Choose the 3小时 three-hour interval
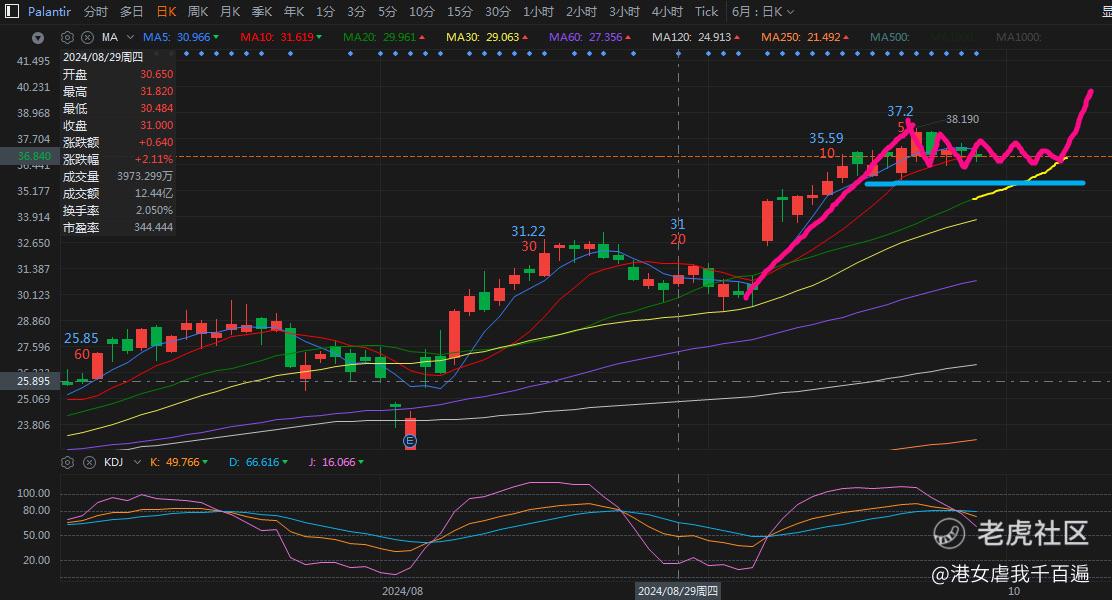Viewport: 1112px width, 600px height. [624, 11]
